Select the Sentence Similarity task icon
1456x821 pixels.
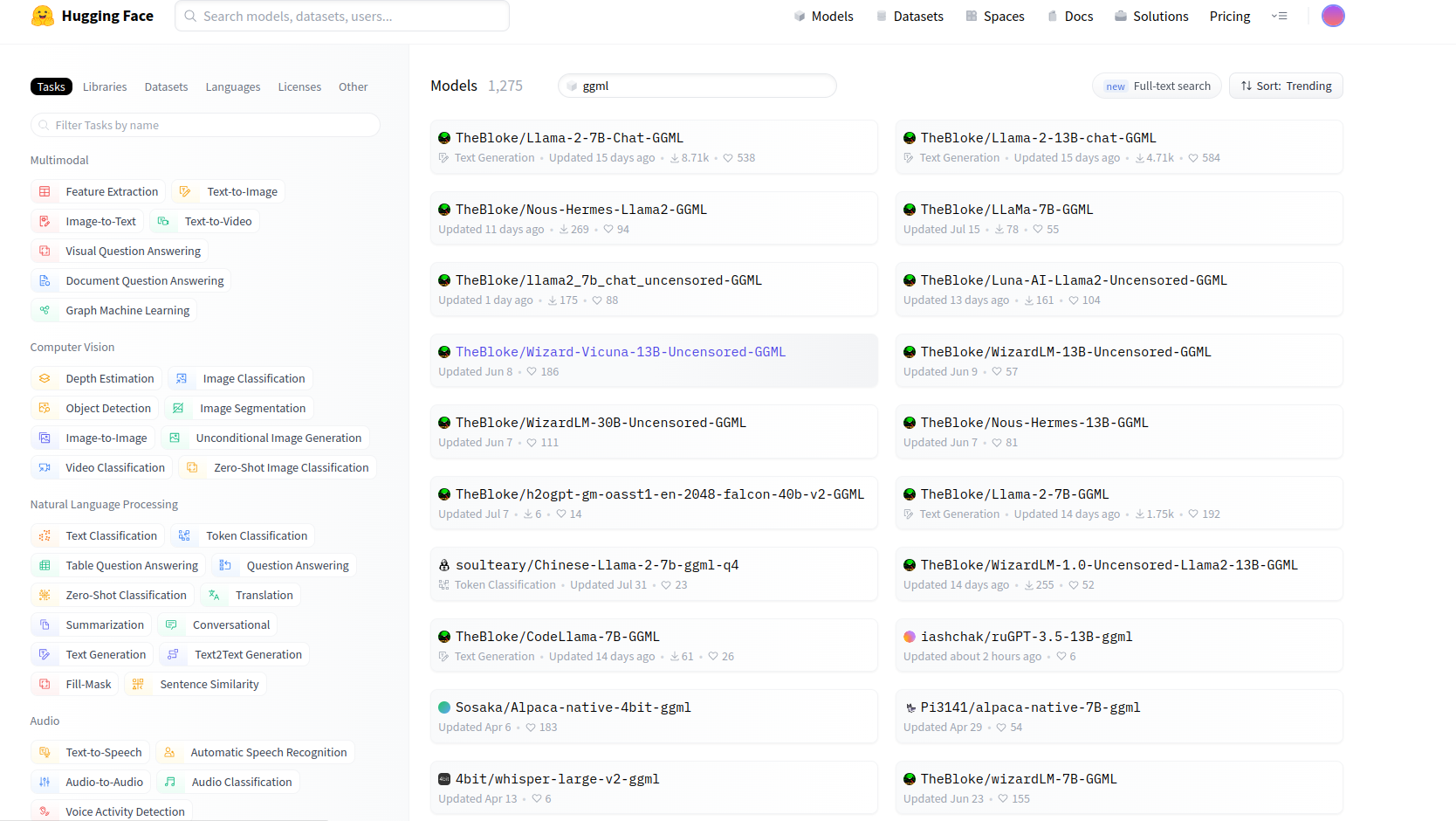click(x=138, y=683)
